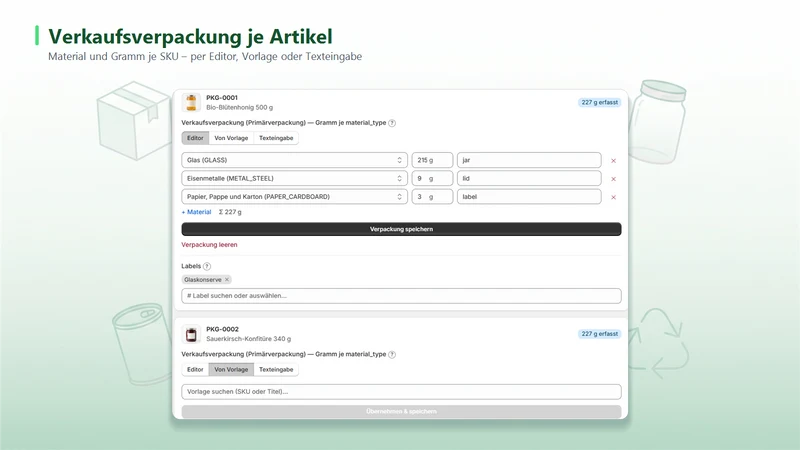
Task: Remove the Glas (GLASS) material row
Action: pos(613,161)
